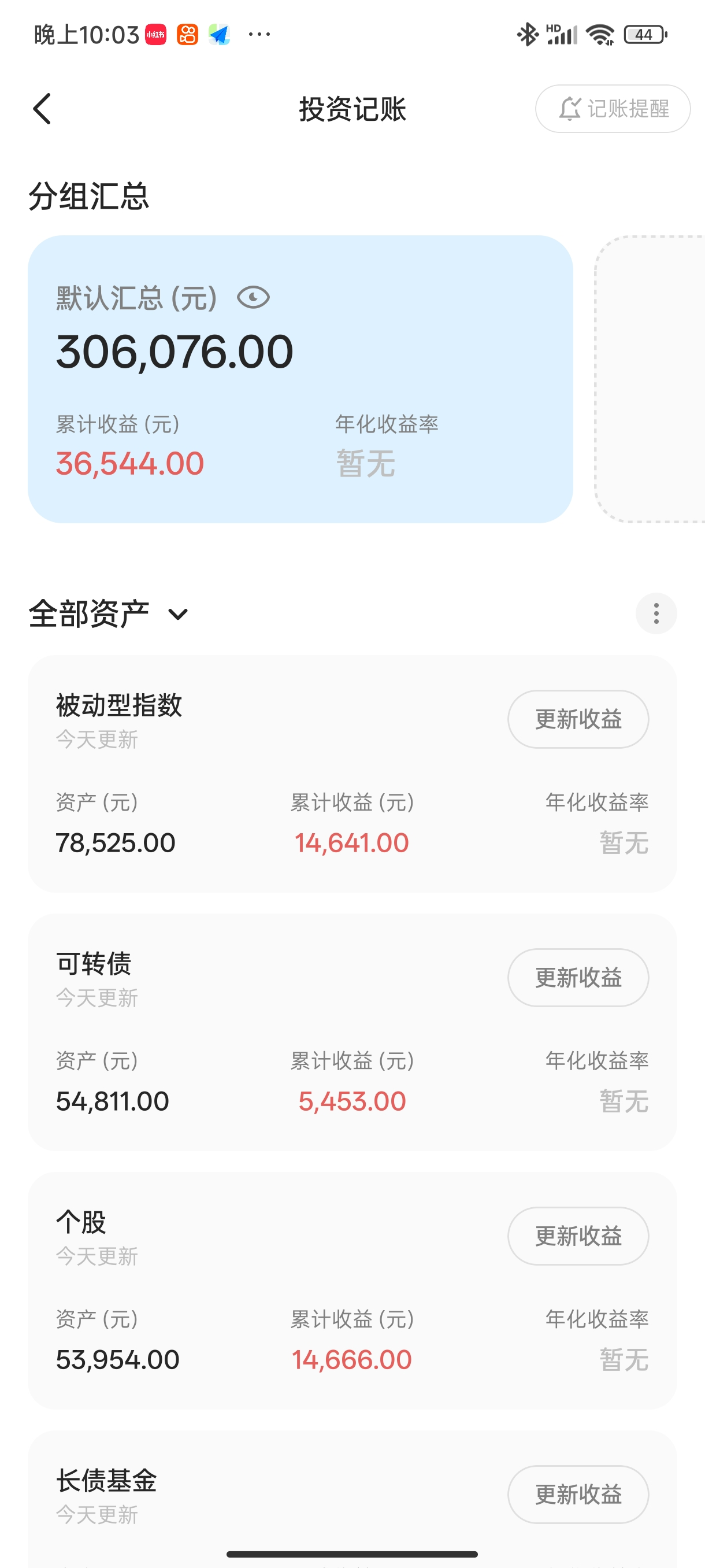Tap the battery indicator icon
Image resolution: width=705 pixels, height=1568 pixels.
click(x=645, y=35)
